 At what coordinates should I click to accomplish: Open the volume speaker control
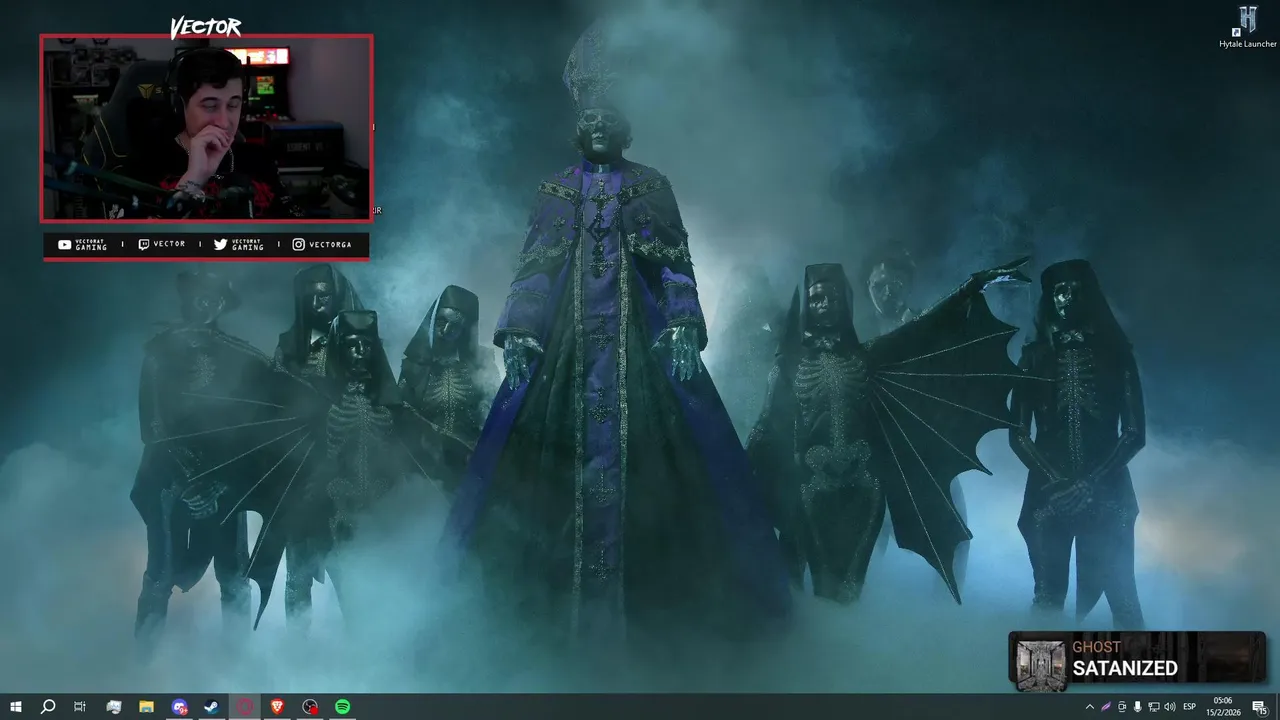tap(1170, 707)
